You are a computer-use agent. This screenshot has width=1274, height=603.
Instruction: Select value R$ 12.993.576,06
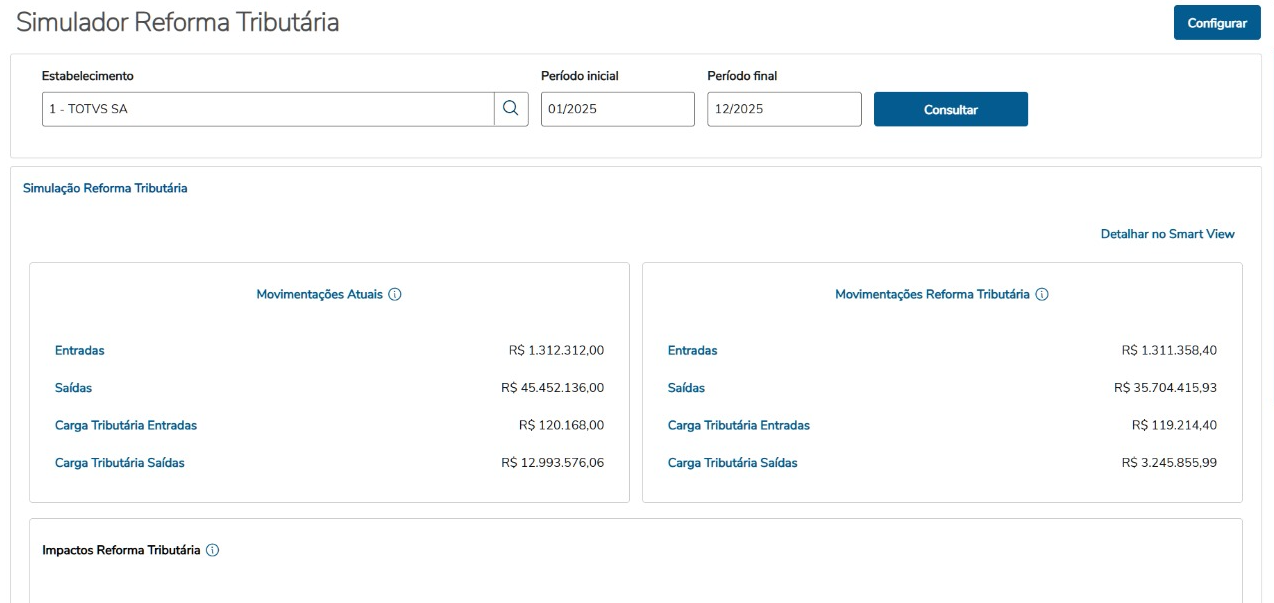[552, 463]
